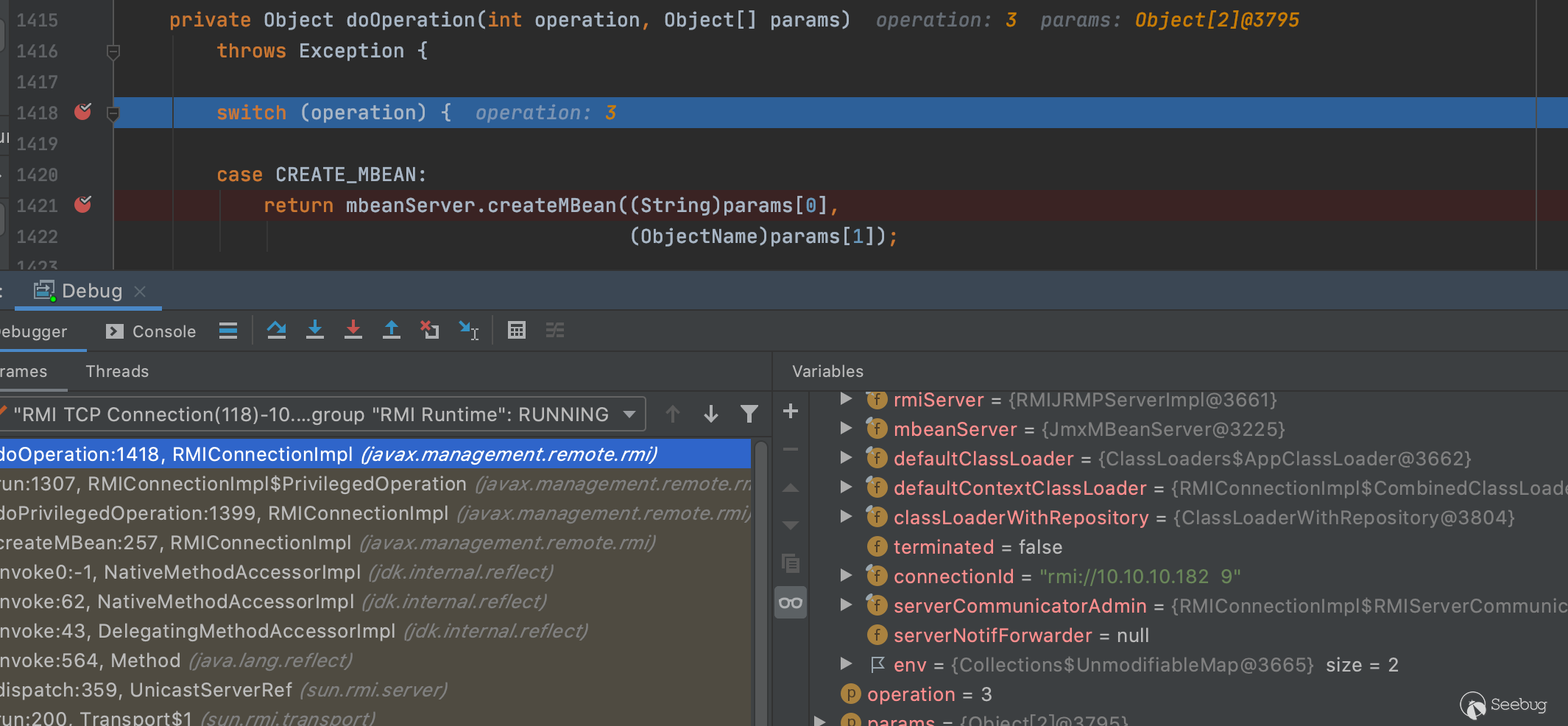This screenshot has width=1568, height=726.
Task: Add new watch with plus icon
Action: click(x=791, y=411)
